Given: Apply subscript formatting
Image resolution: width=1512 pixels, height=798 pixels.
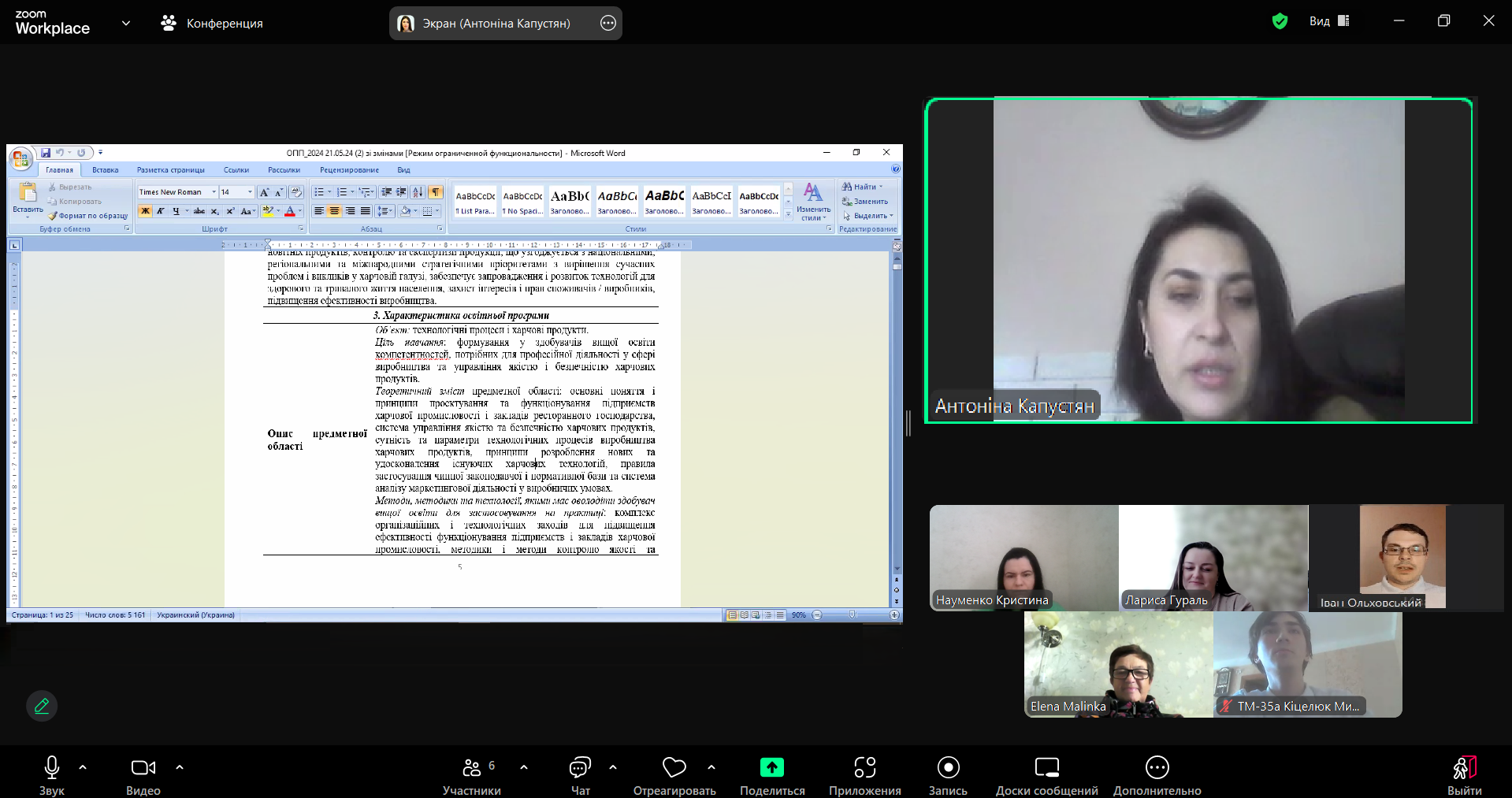Looking at the screenshot, I should point(215,211).
